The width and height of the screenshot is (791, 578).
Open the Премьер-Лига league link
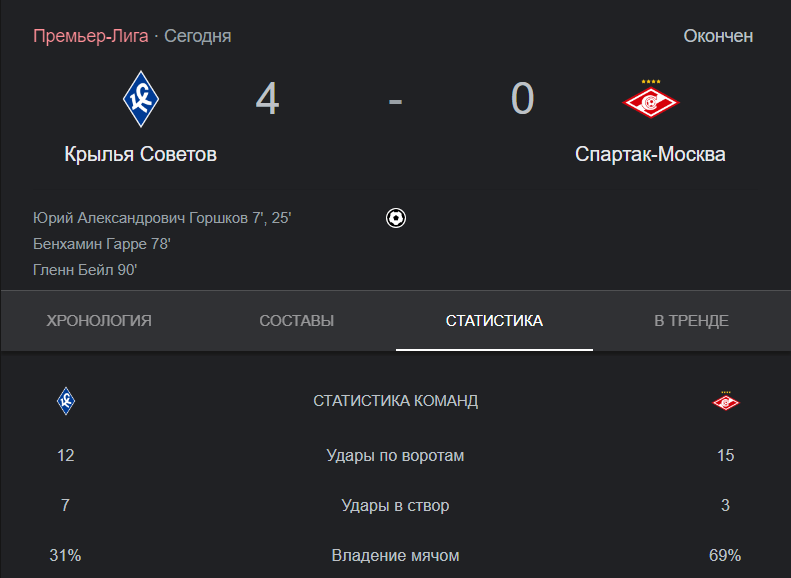(91, 36)
